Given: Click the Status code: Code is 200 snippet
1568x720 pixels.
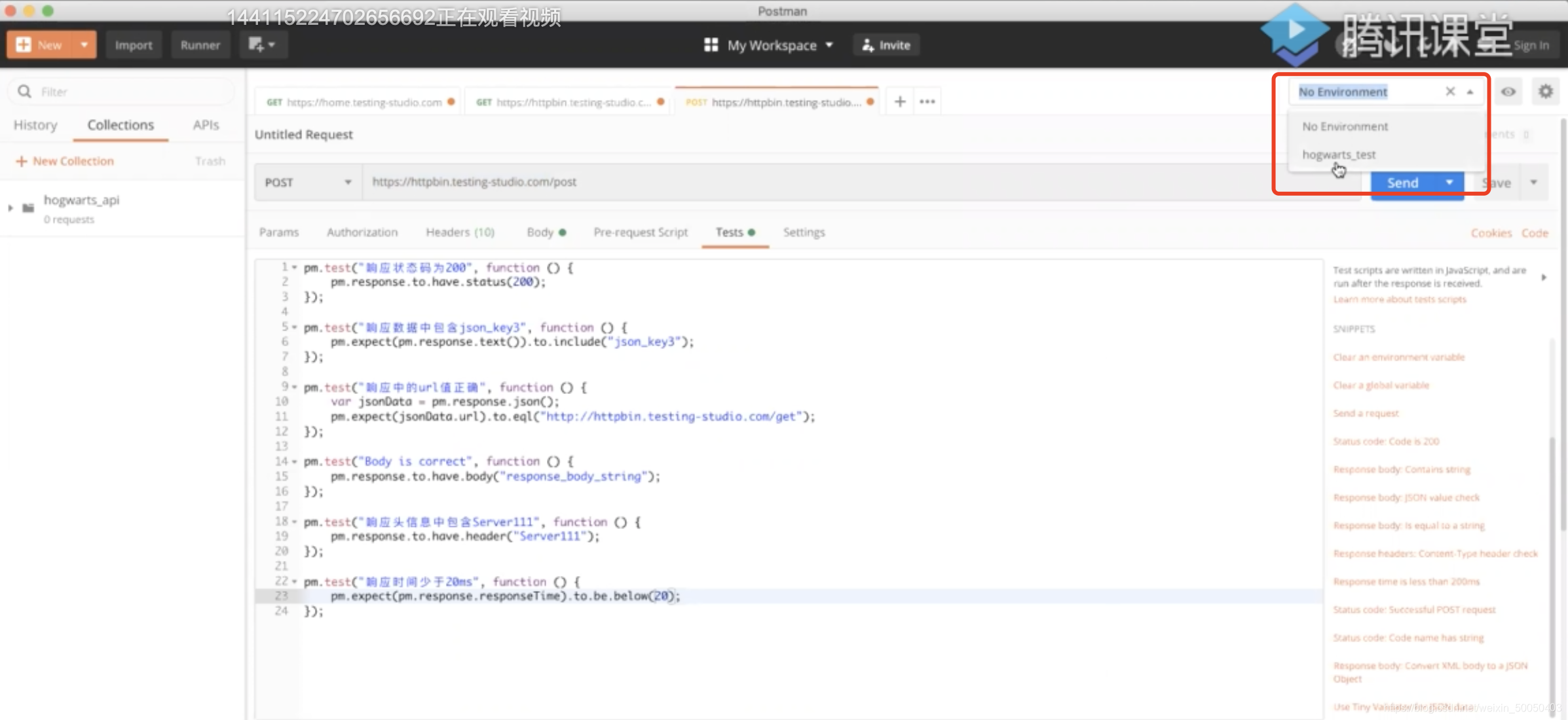Looking at the screenshot, I should pos(1386,441).
